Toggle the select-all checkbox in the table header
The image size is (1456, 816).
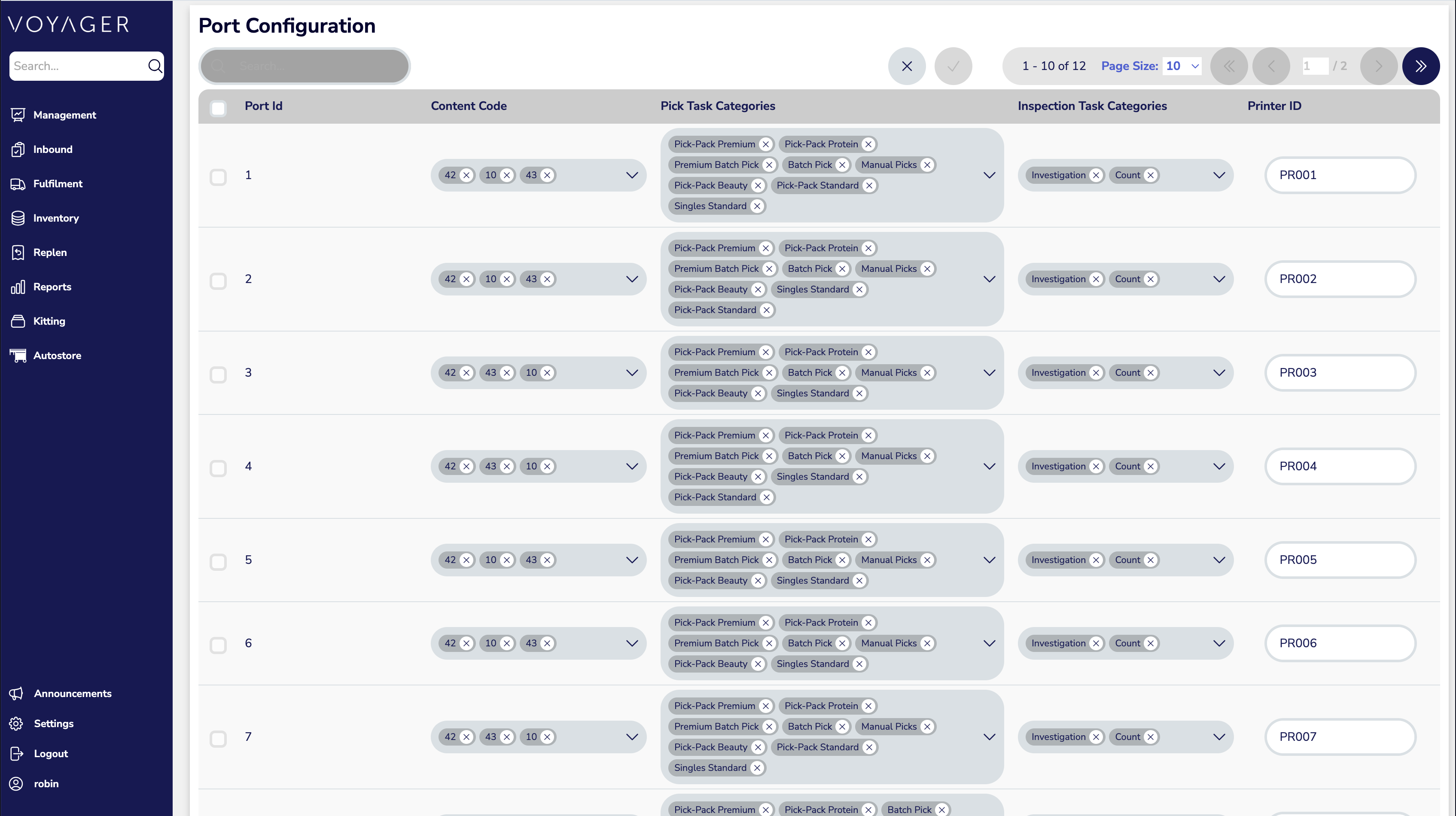pos(218,108)
